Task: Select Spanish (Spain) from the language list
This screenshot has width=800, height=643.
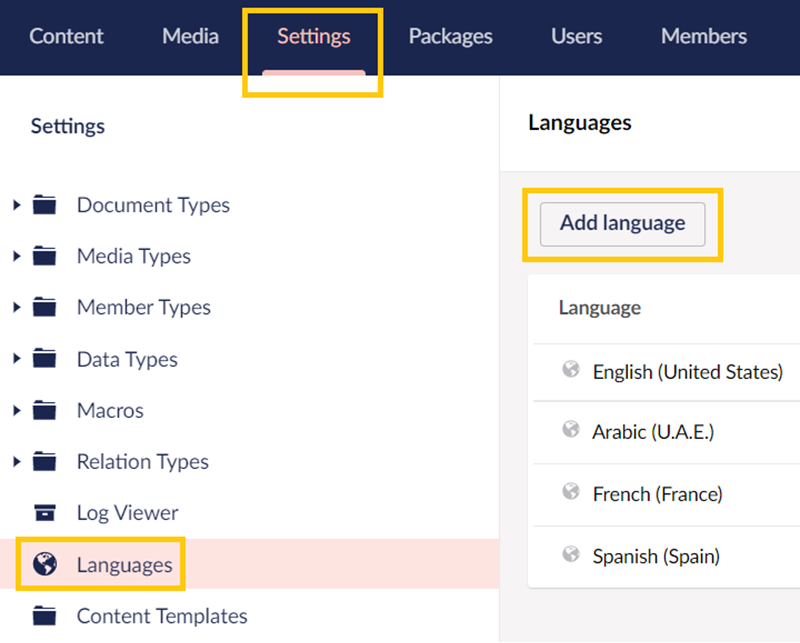Action: [x=656, y=556]
